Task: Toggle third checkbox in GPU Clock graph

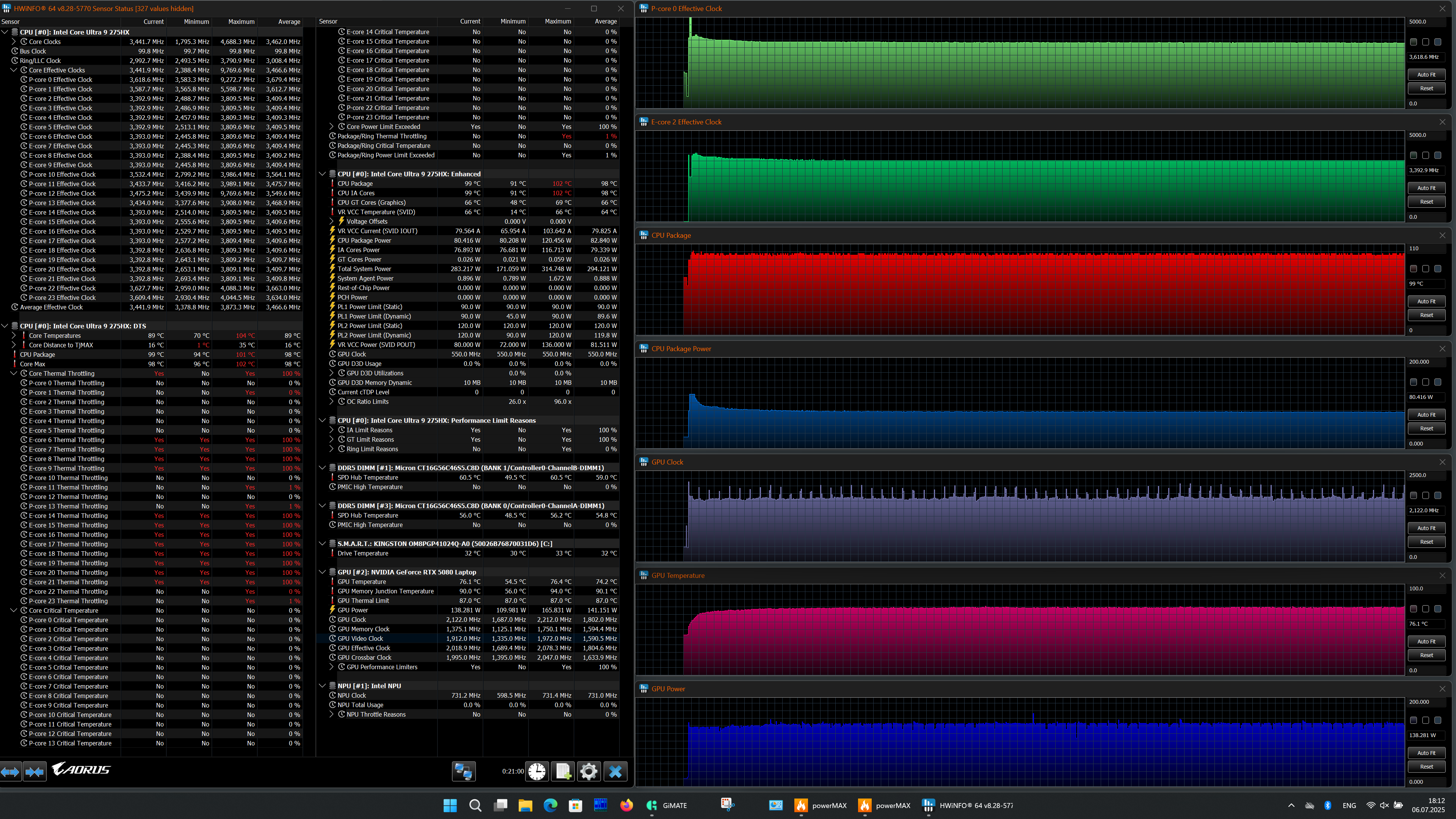Action: click(1437, 496)
